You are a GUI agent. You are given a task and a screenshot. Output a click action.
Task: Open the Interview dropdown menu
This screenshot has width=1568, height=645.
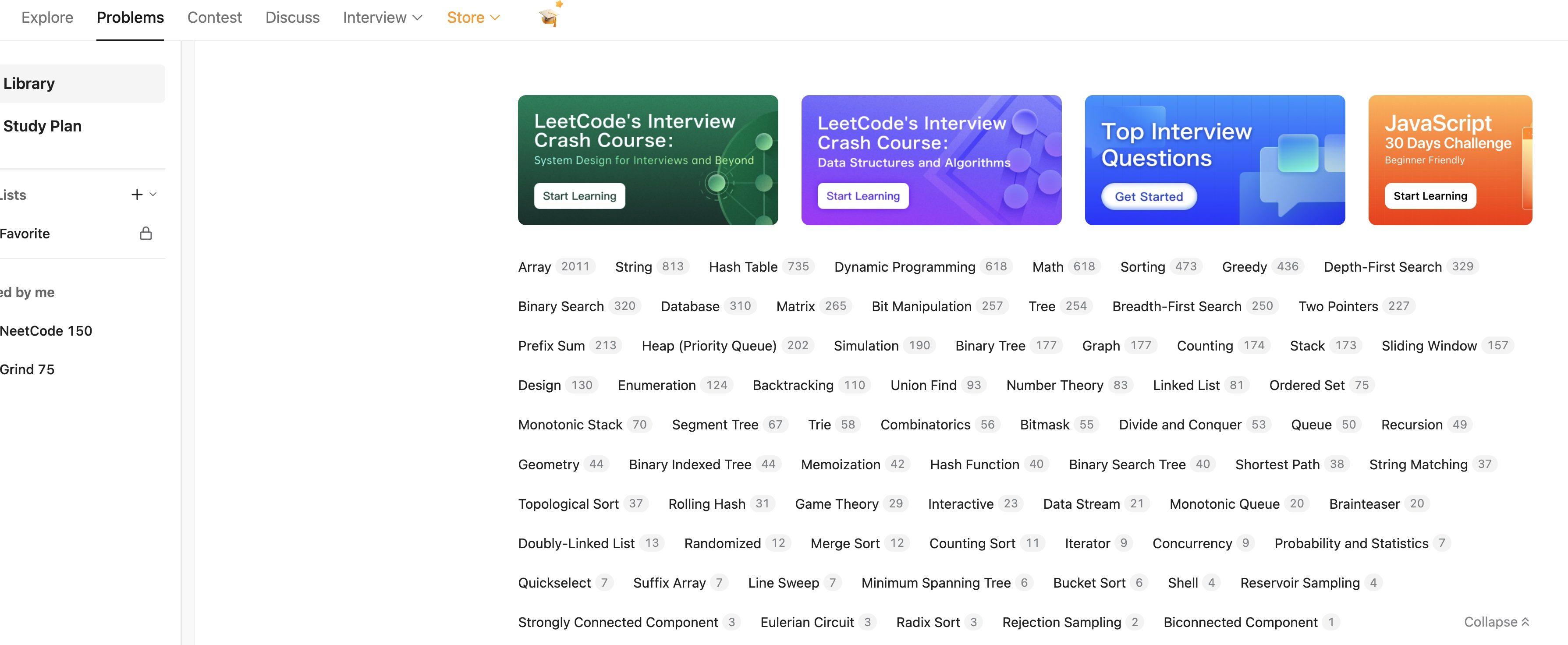[382, 18]
